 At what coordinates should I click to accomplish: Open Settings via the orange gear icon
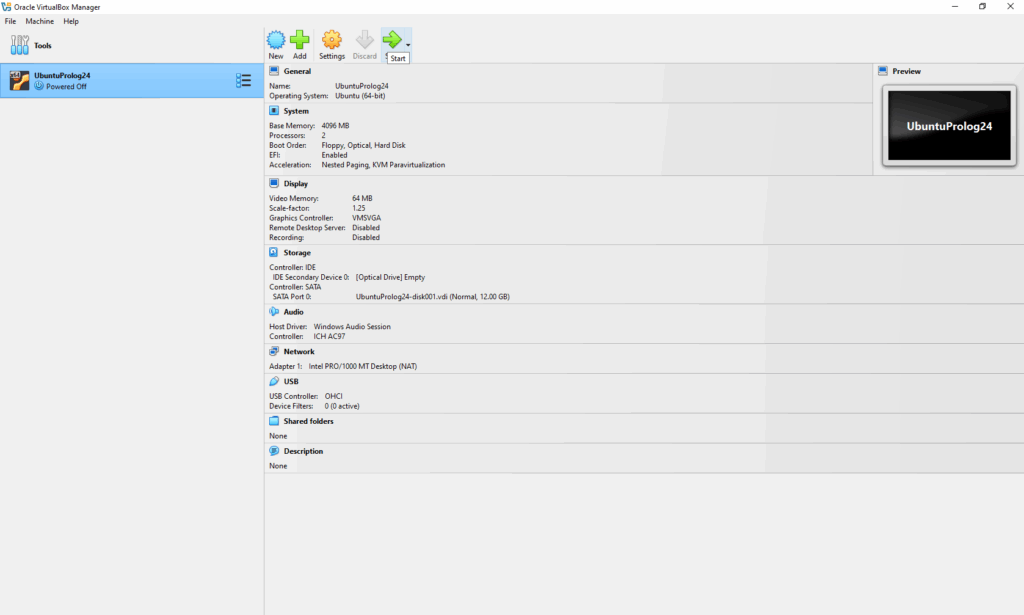click(x=332, y=40)
